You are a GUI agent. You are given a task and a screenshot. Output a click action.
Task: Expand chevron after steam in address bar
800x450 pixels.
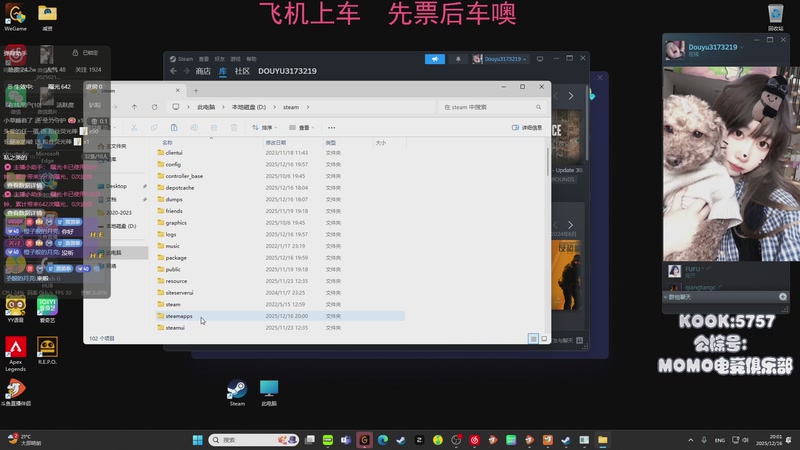click(308, 107)
